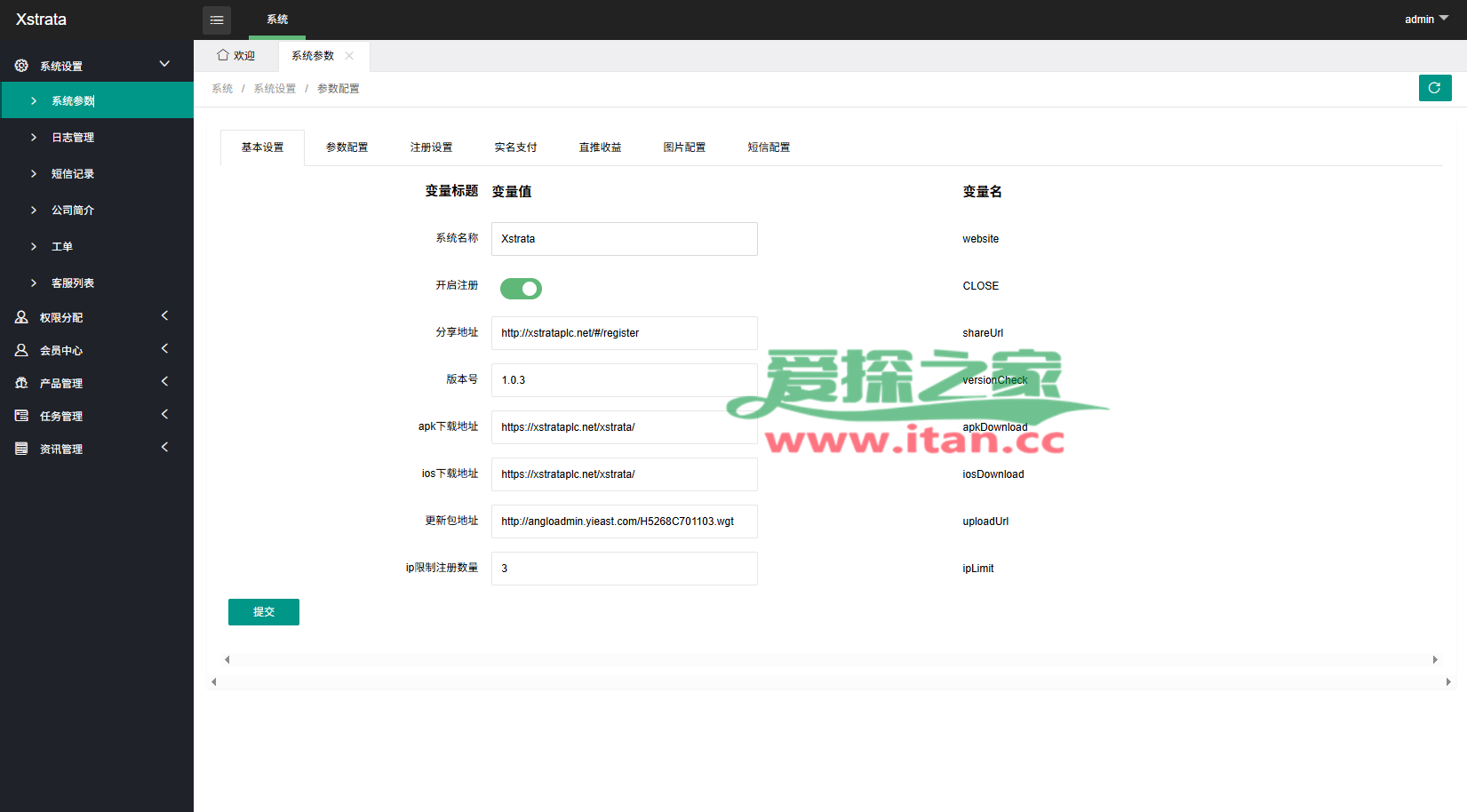Click the 版本号 input field

(x=624, y=380)
